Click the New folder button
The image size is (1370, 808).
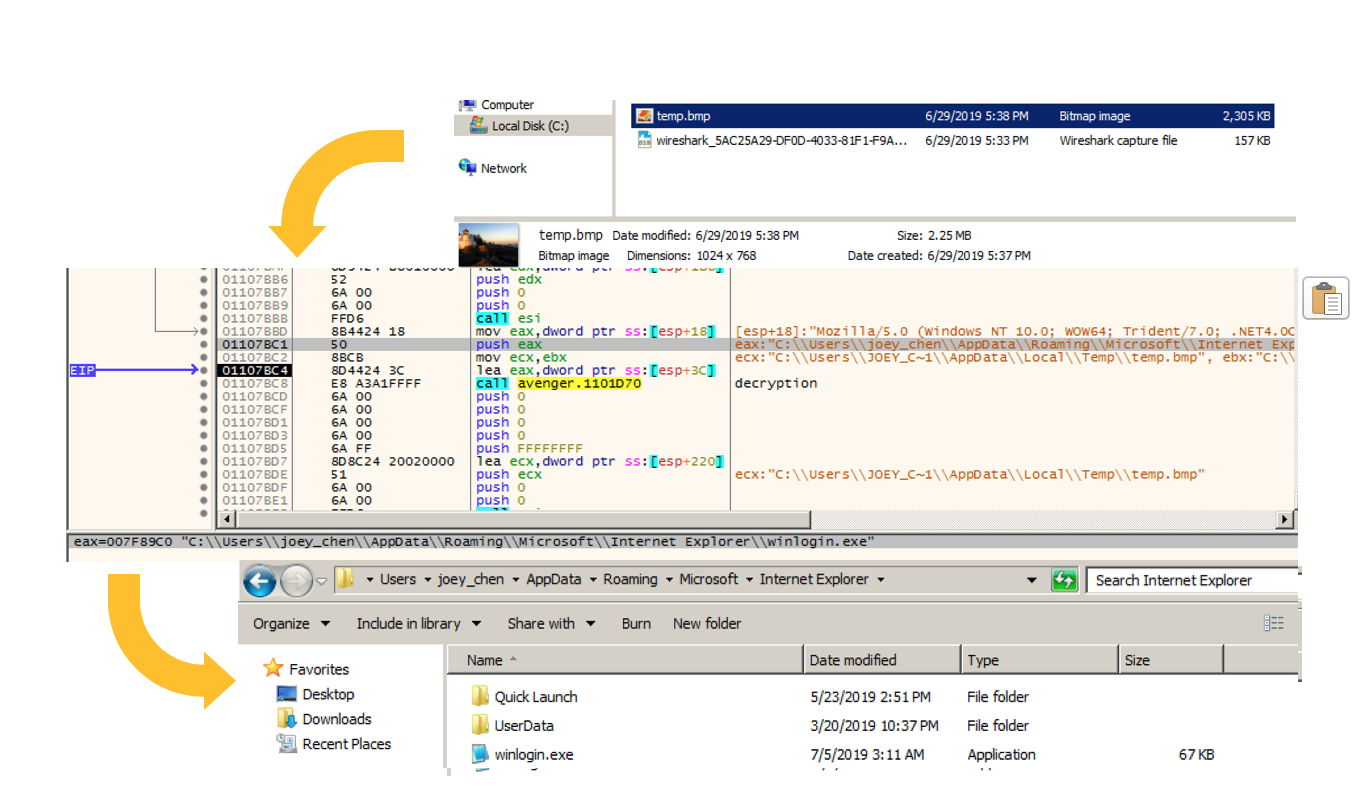coord(707,623)
